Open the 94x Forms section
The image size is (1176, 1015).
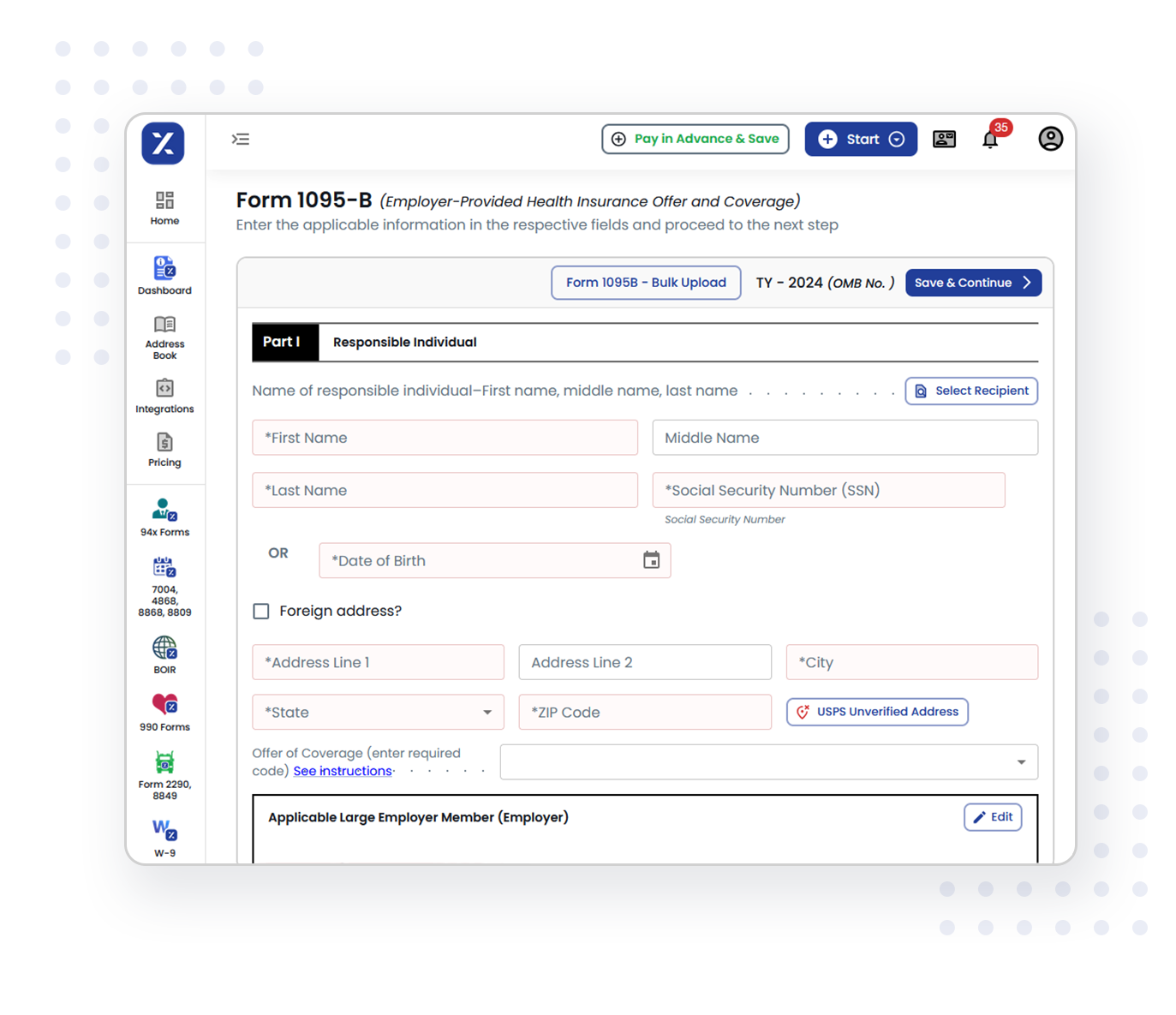point(164,516)
